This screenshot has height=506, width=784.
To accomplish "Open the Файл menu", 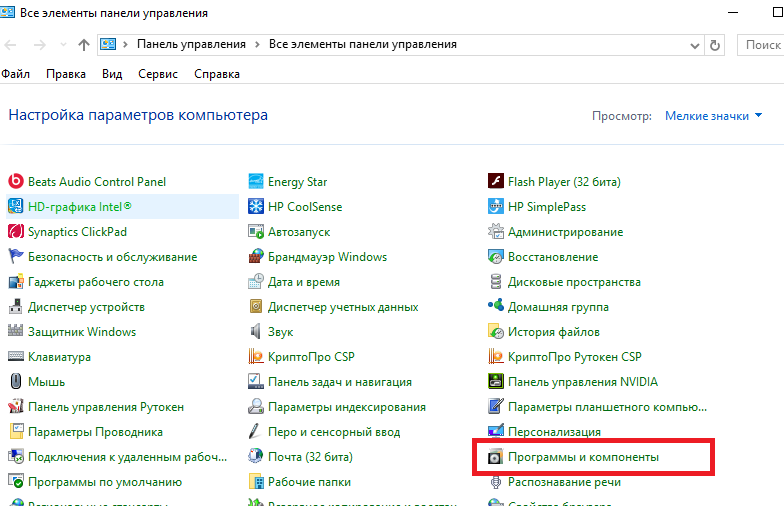I will 16,74.
